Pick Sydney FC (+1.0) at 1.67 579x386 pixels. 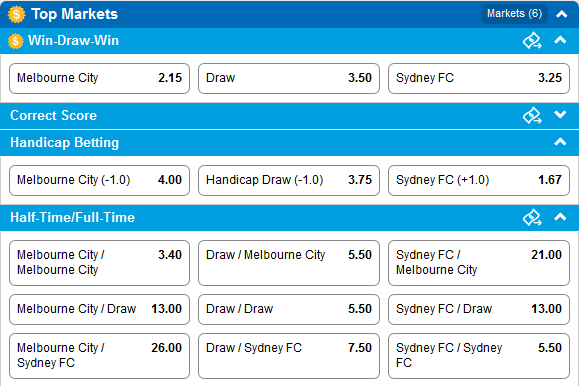pyautogui.click(x=479, y=180)
